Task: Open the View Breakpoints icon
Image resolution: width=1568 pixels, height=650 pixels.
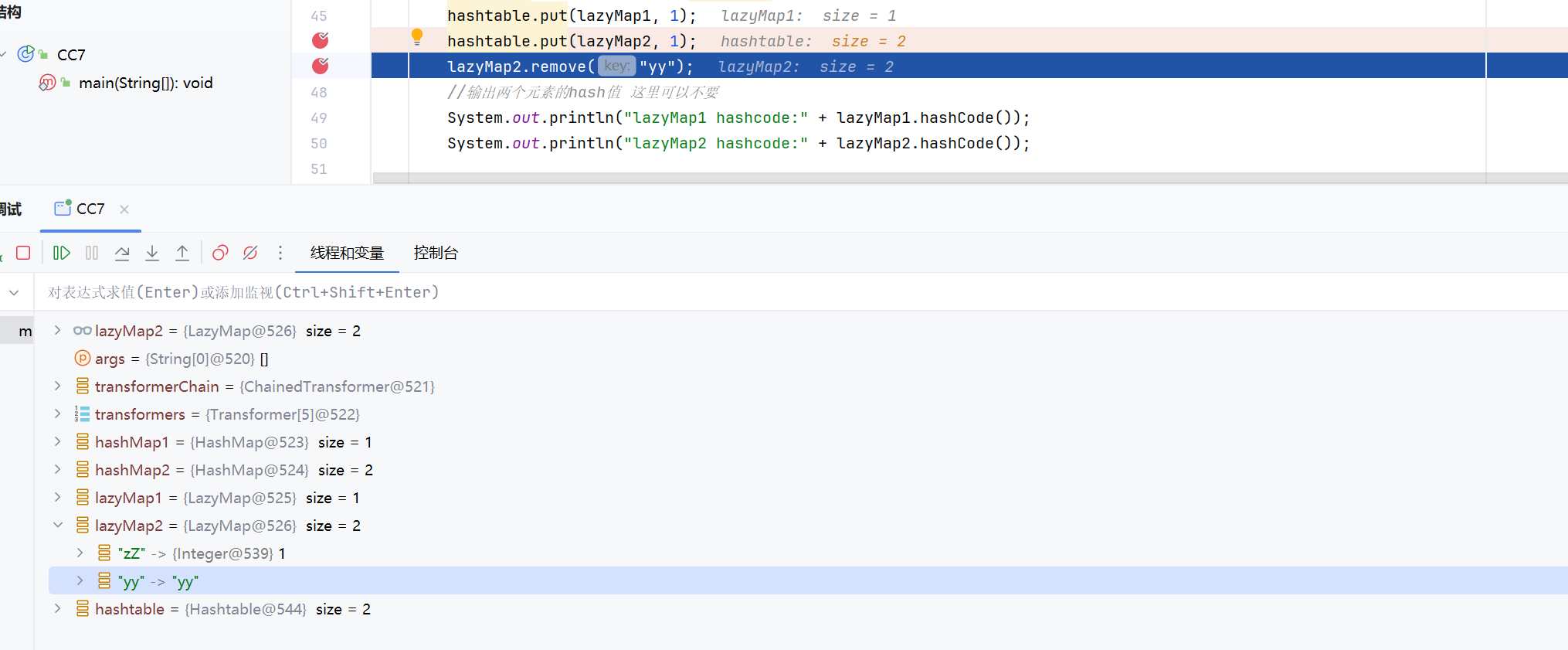Action: (x=220, y=253)
